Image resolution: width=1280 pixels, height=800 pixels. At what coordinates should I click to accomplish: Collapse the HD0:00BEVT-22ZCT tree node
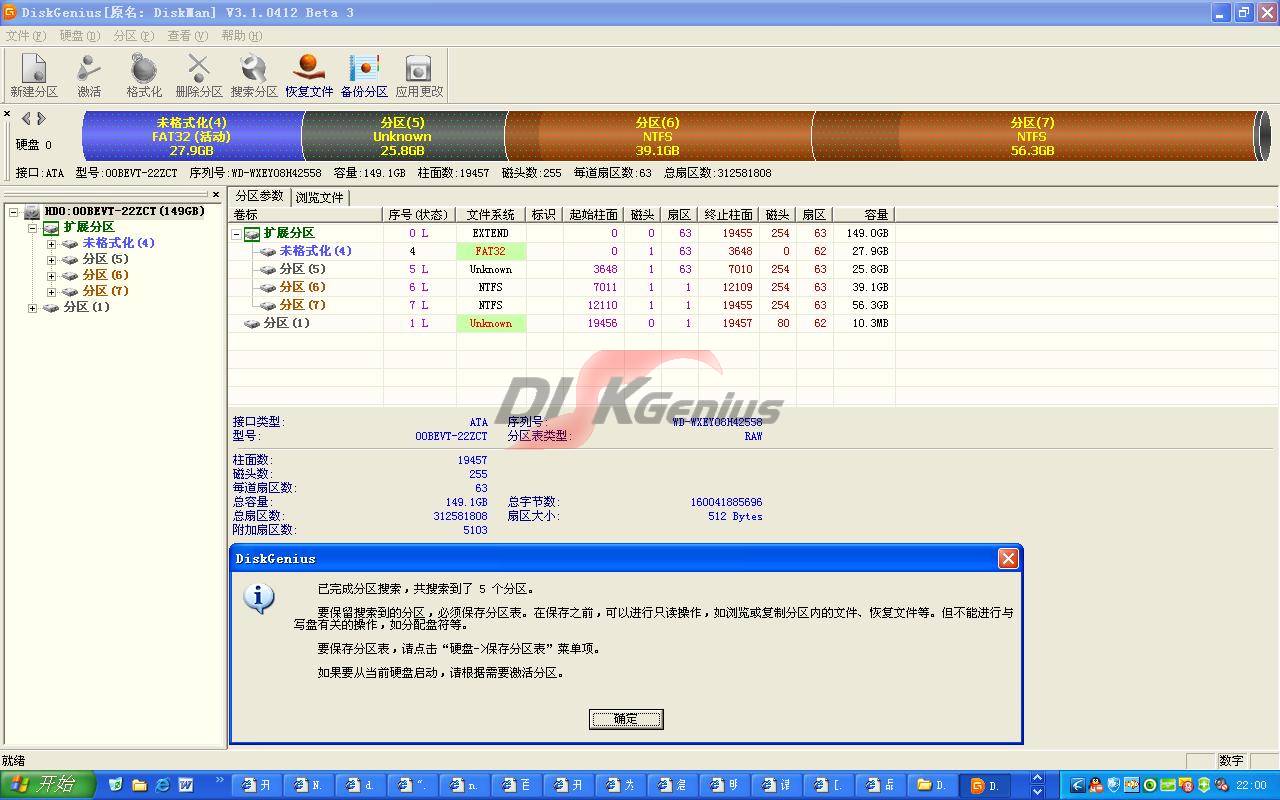coord(13,212)
